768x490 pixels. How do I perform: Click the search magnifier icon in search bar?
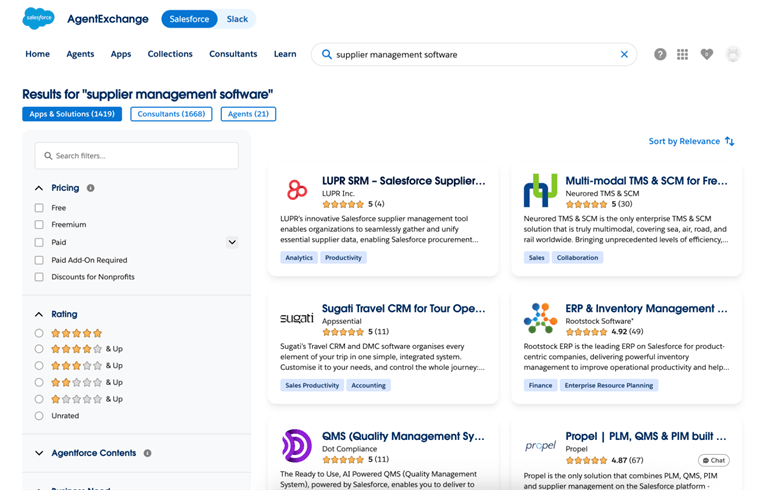click(327, 54)
